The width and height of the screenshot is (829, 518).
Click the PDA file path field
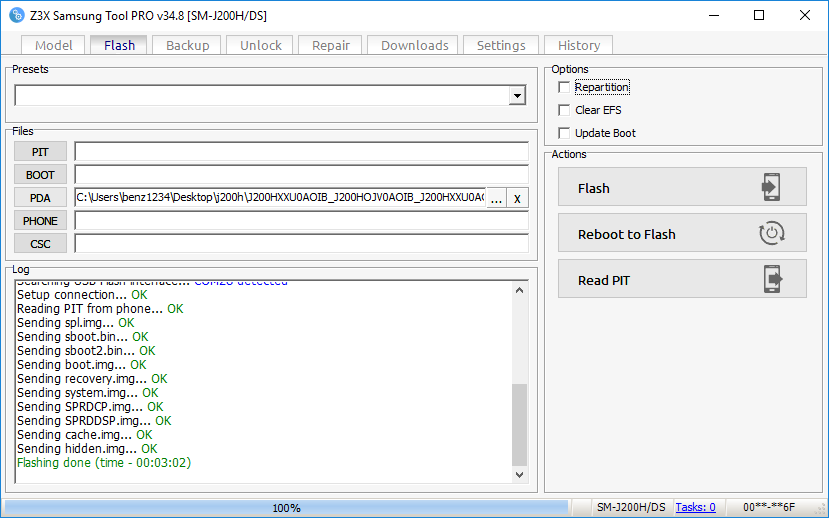tap(280, 198)
